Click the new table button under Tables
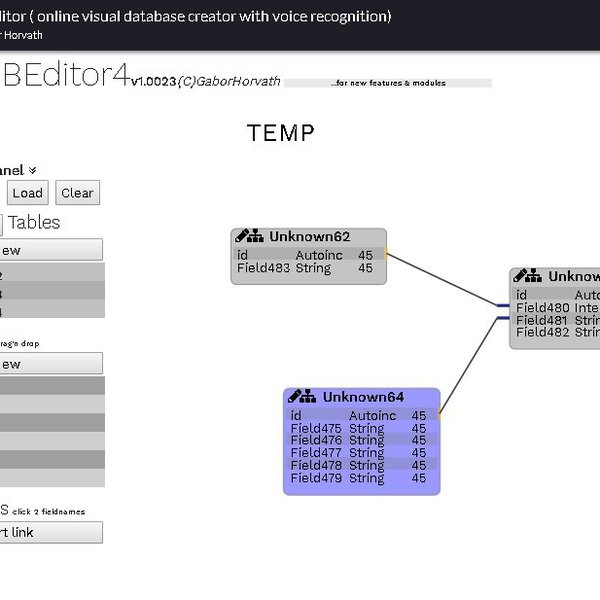Viewport: 600px width, 600px height. coord(51,250)
